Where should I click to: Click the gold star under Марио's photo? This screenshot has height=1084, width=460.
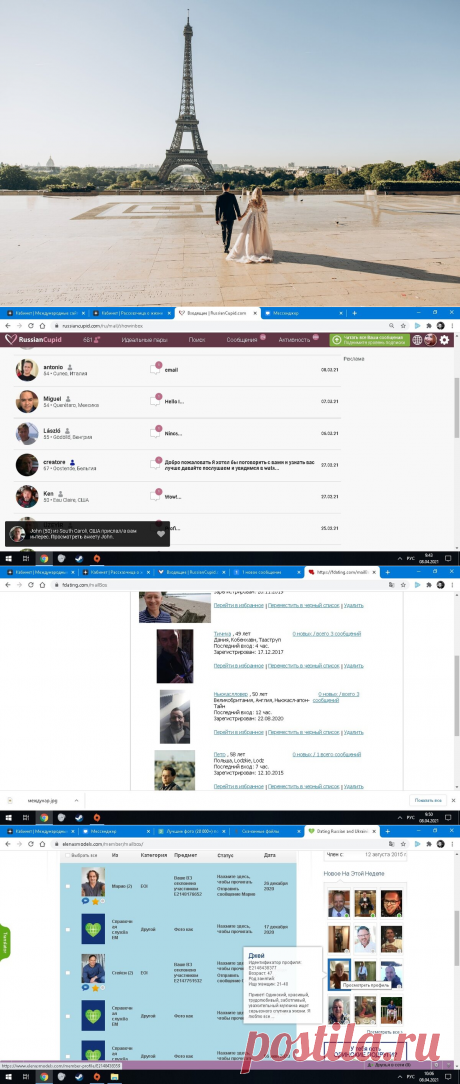tap(95, 901)
